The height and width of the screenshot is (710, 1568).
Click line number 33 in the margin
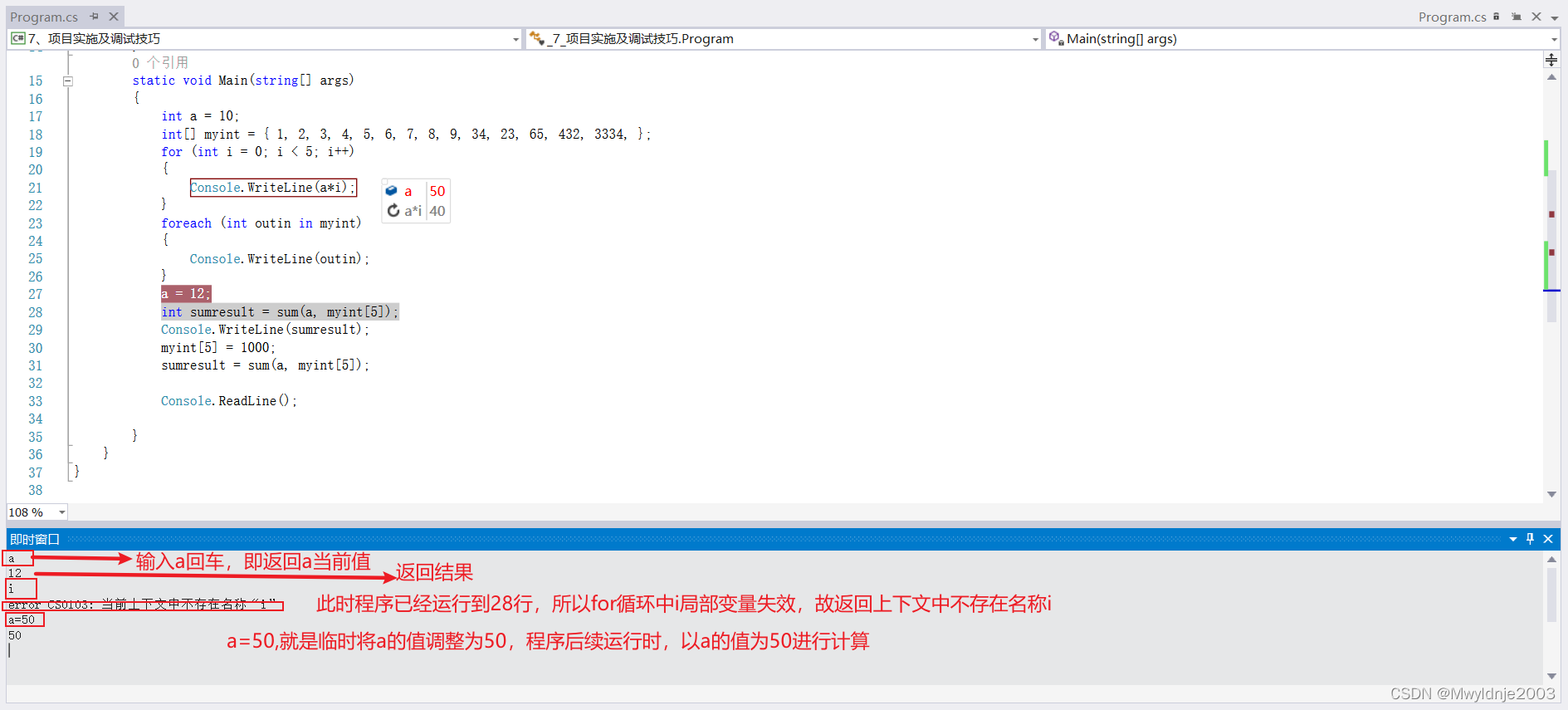click(36, 402)
